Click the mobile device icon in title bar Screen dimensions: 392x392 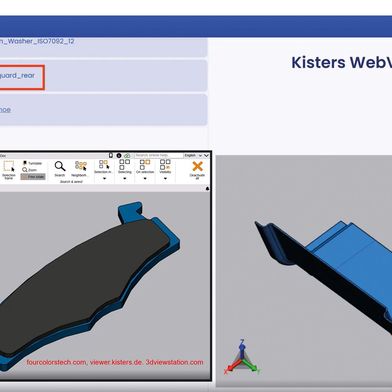pos(111,156)
